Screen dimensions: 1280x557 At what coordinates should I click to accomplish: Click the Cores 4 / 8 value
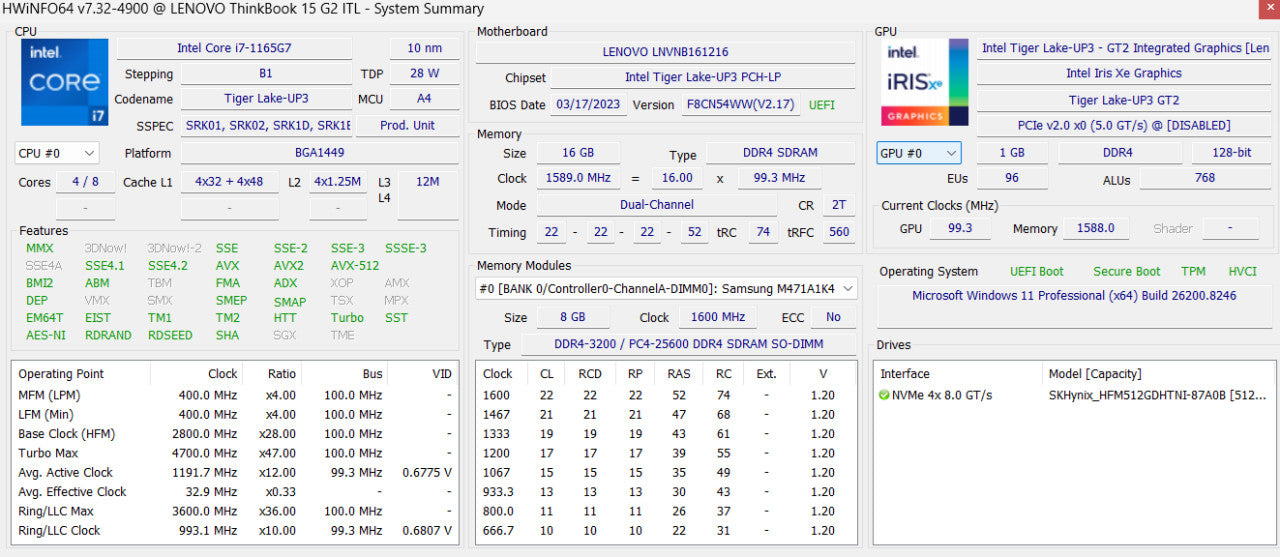pos(85,182)
